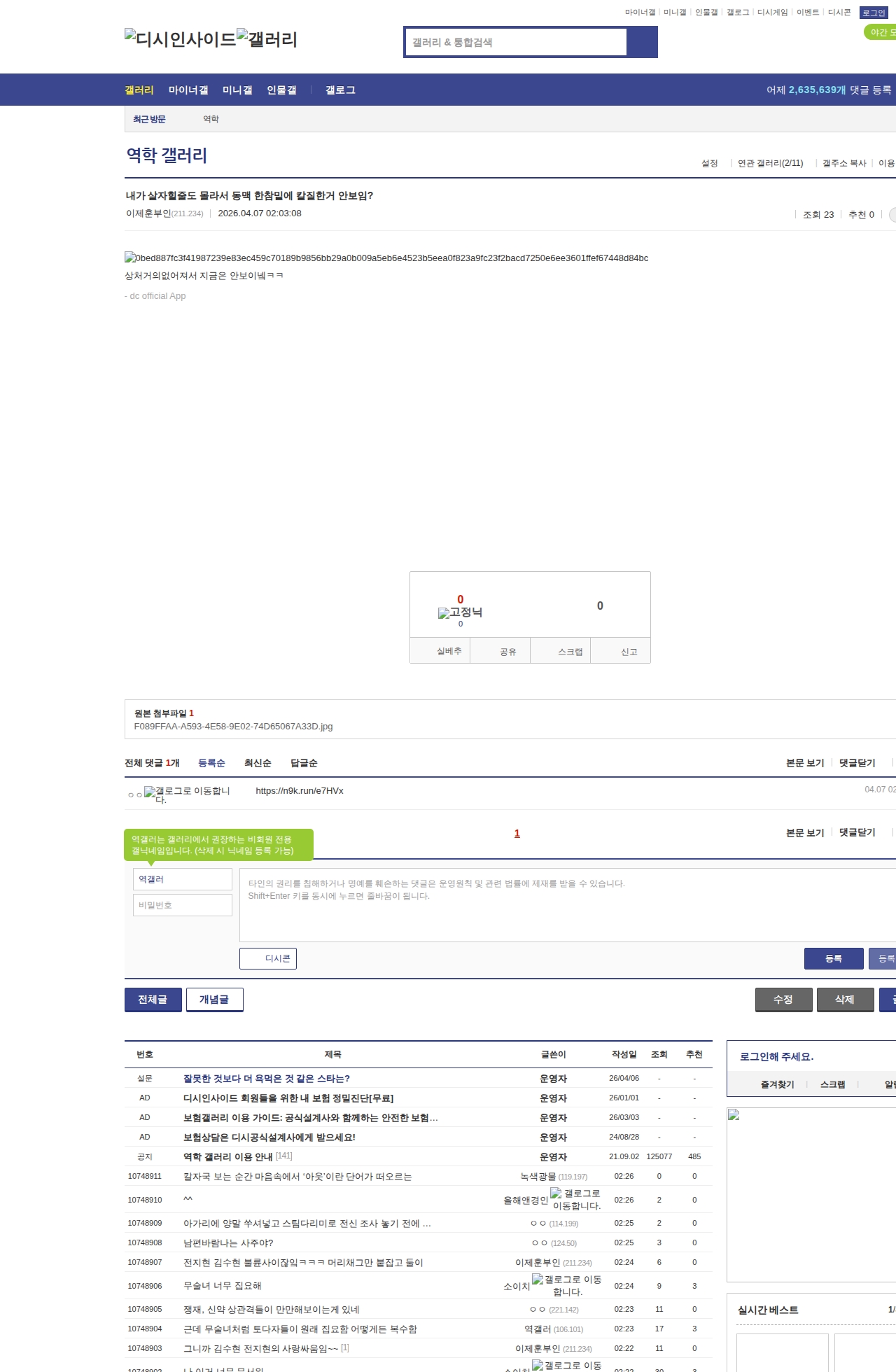The width and height of the screenshot is (896, 1372).
Task: Click the 로그인 button in the top links
Action: click(874, 13)
